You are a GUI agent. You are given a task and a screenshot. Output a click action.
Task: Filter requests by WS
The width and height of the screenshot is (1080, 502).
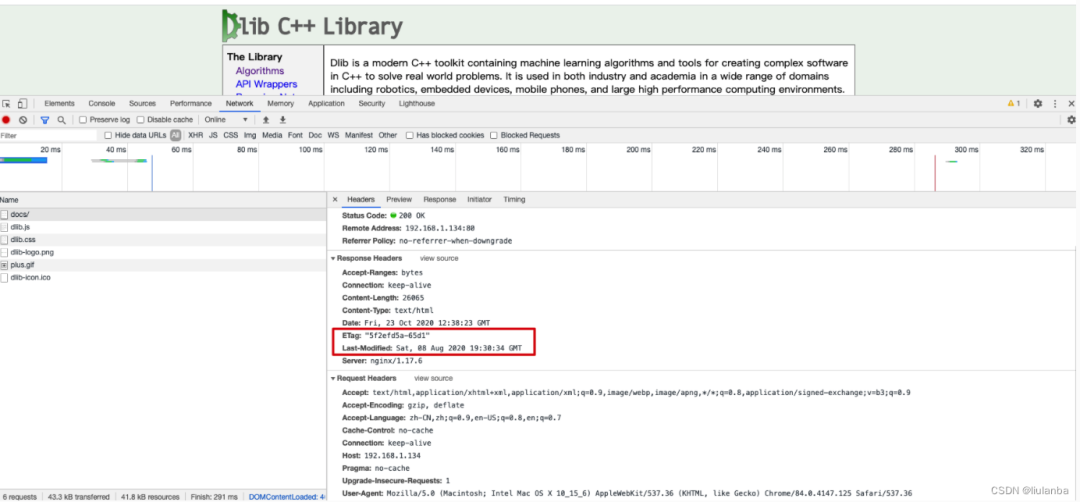point(333,136)
